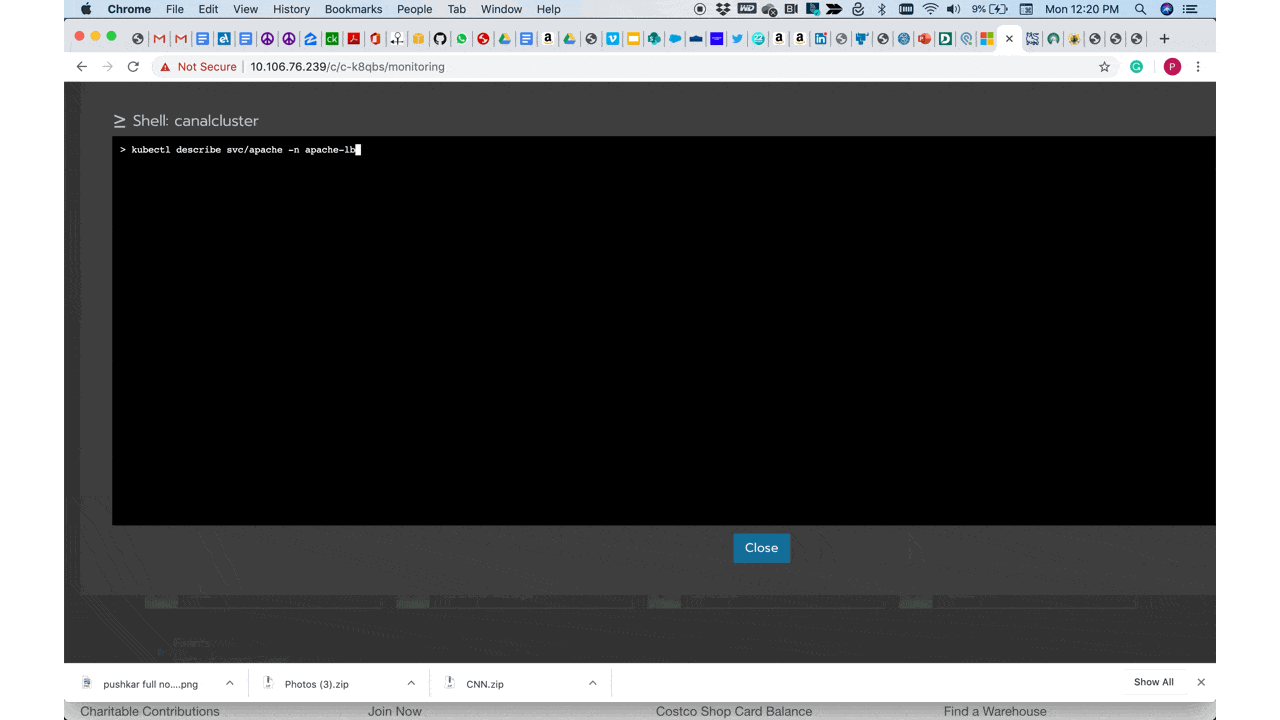1280x720 pixels.
Task: Switch to the GitHub tab
Action: click(x=440, y=39)
